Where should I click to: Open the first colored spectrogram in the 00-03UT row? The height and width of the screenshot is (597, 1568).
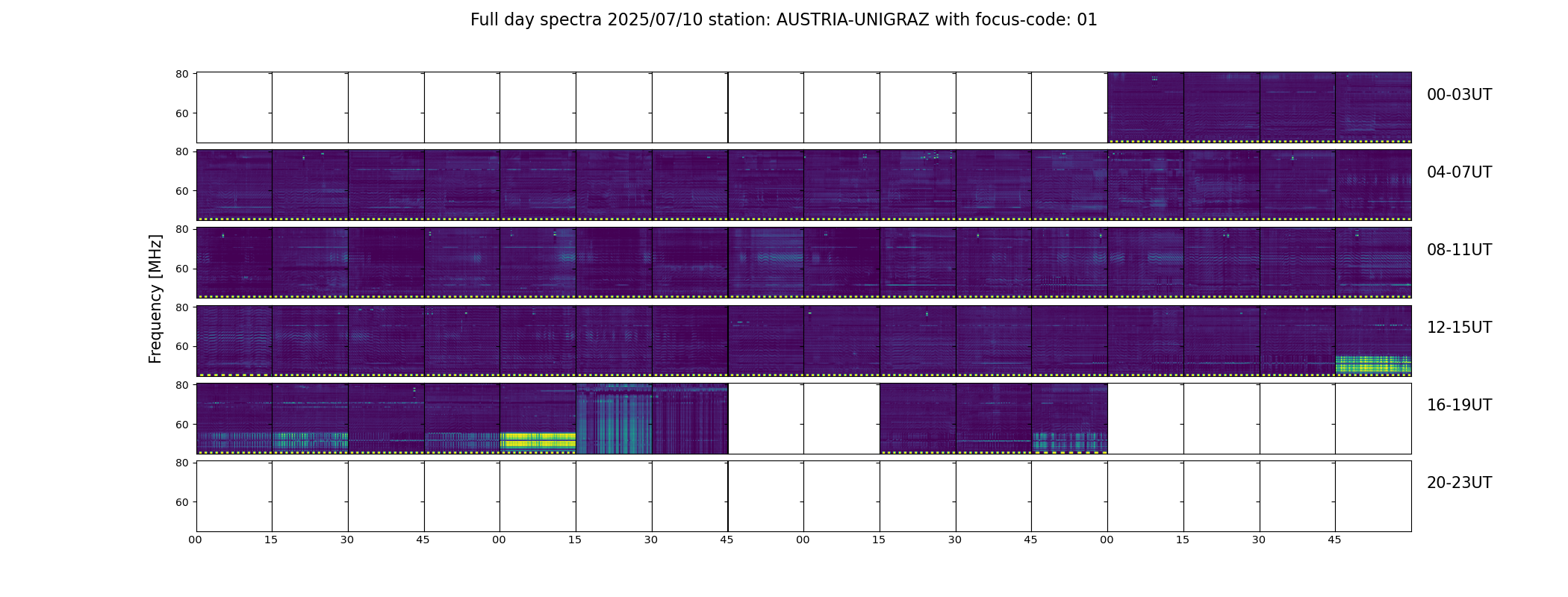point(1145,107)
